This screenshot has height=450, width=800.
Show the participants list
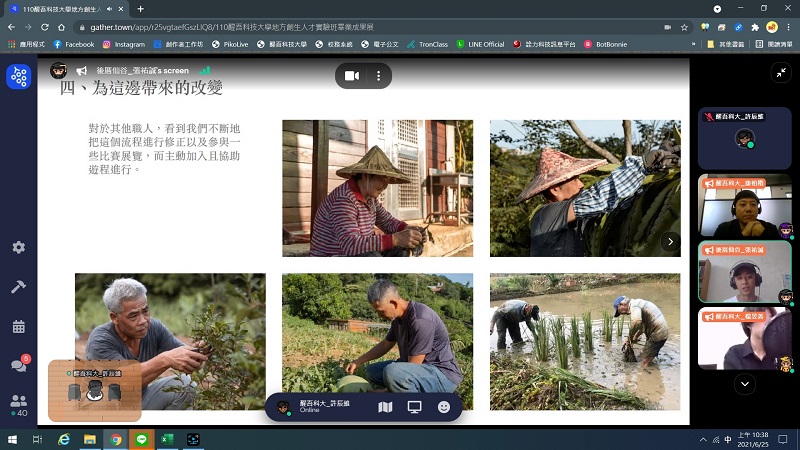click(18, 401)
